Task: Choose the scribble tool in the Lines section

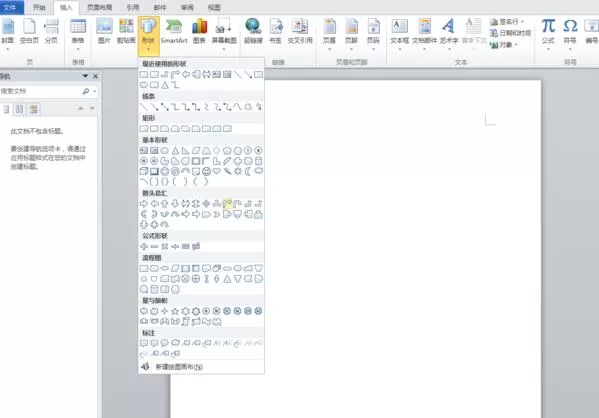Action: (x=259, y=107)
